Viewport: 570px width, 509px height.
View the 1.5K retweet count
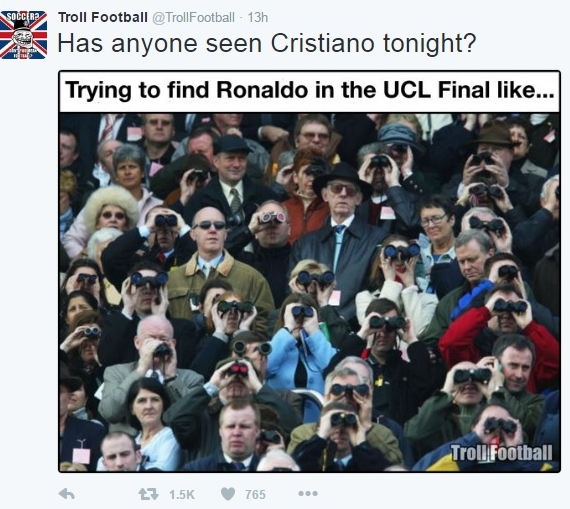coord(182,494)
